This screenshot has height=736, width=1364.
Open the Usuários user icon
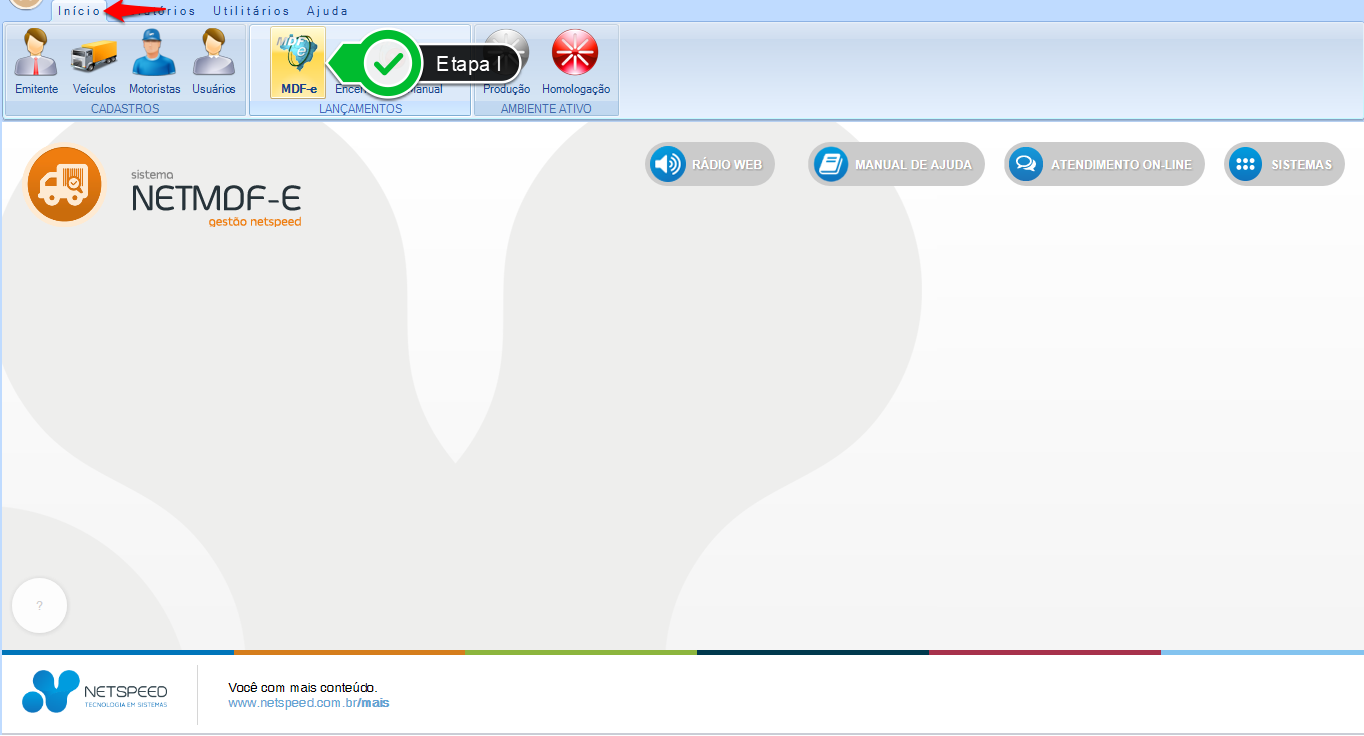(213, 62)
